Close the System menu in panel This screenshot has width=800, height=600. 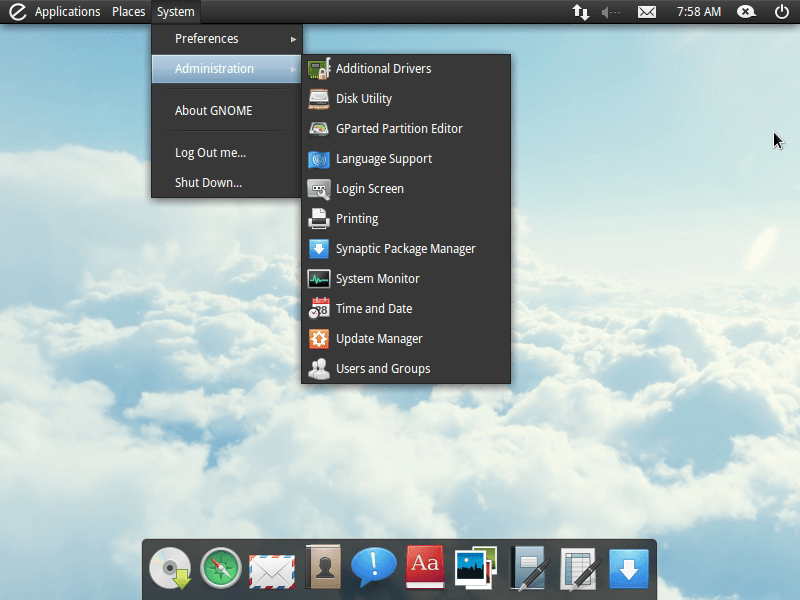pyautogui.click(x=176, y=12)
